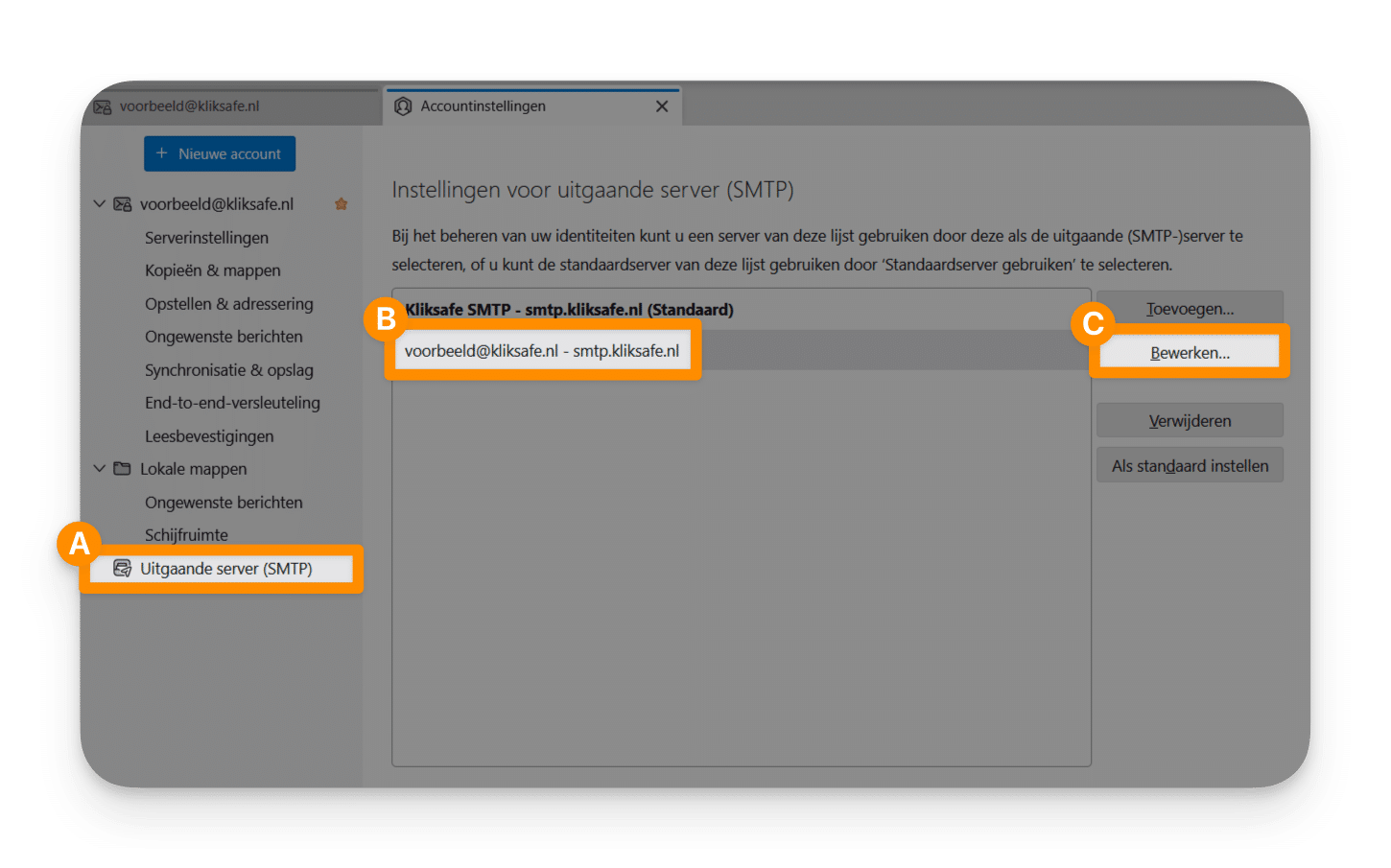1391x868 pixels.
Task: Click the Verwijderen button
Action: pos(1190,421)
